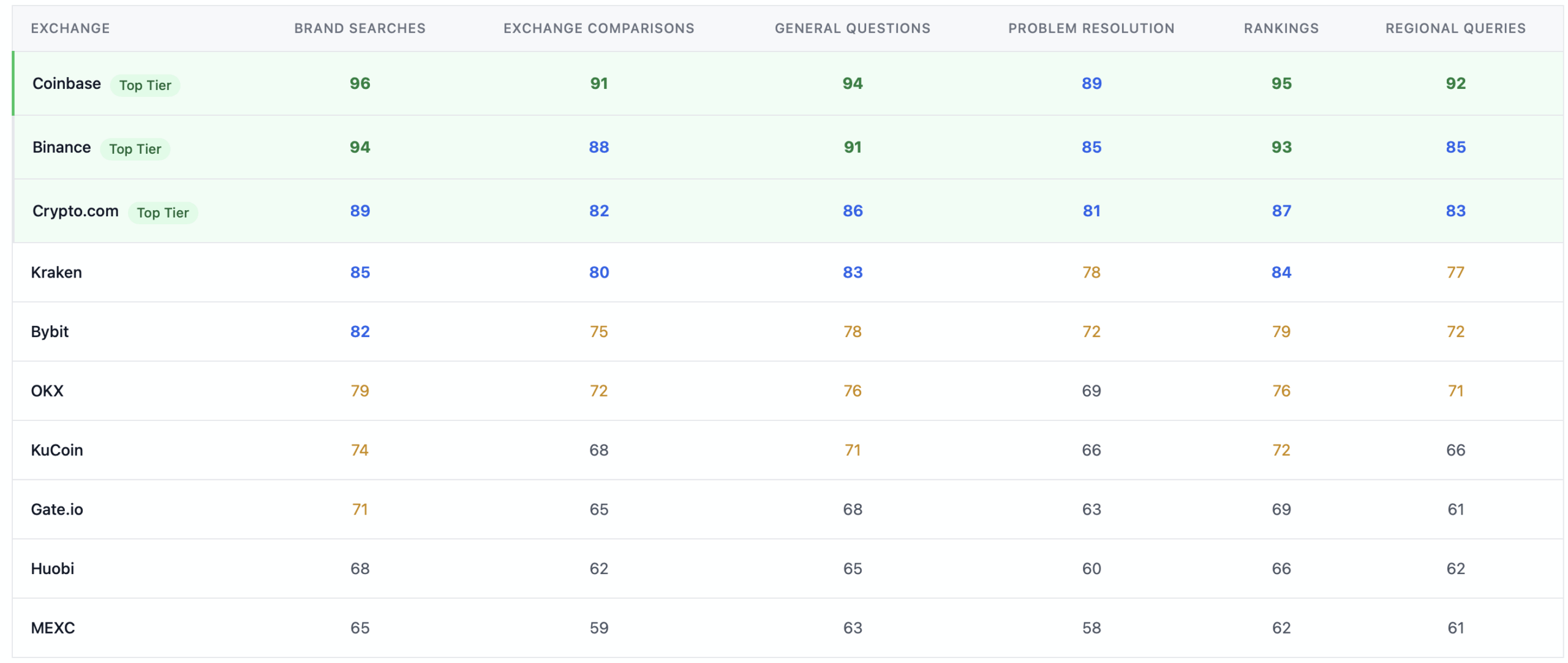Click Bybit exchange comparisons score 75
1568x663 pixels.
(x=598, y=331)
